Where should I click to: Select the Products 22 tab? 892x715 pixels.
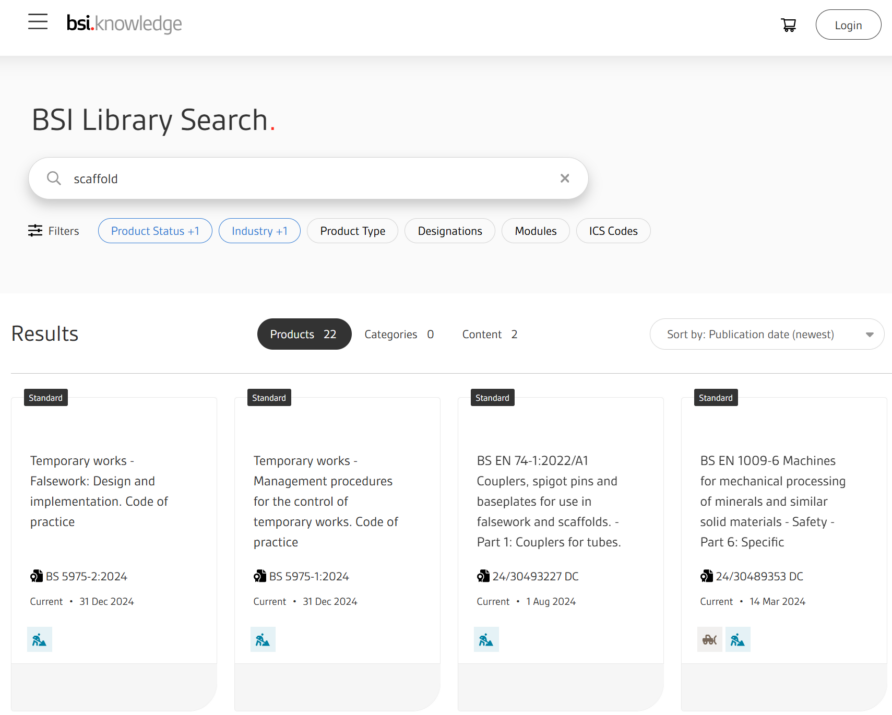pyautogui.click(x=304, y=334)
